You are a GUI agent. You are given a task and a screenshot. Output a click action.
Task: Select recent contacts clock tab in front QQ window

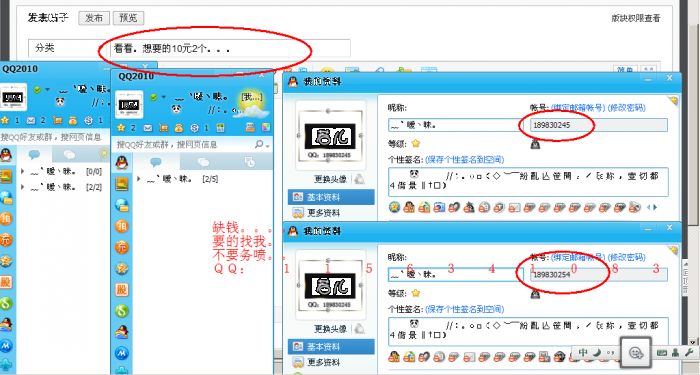coord(250,162)
